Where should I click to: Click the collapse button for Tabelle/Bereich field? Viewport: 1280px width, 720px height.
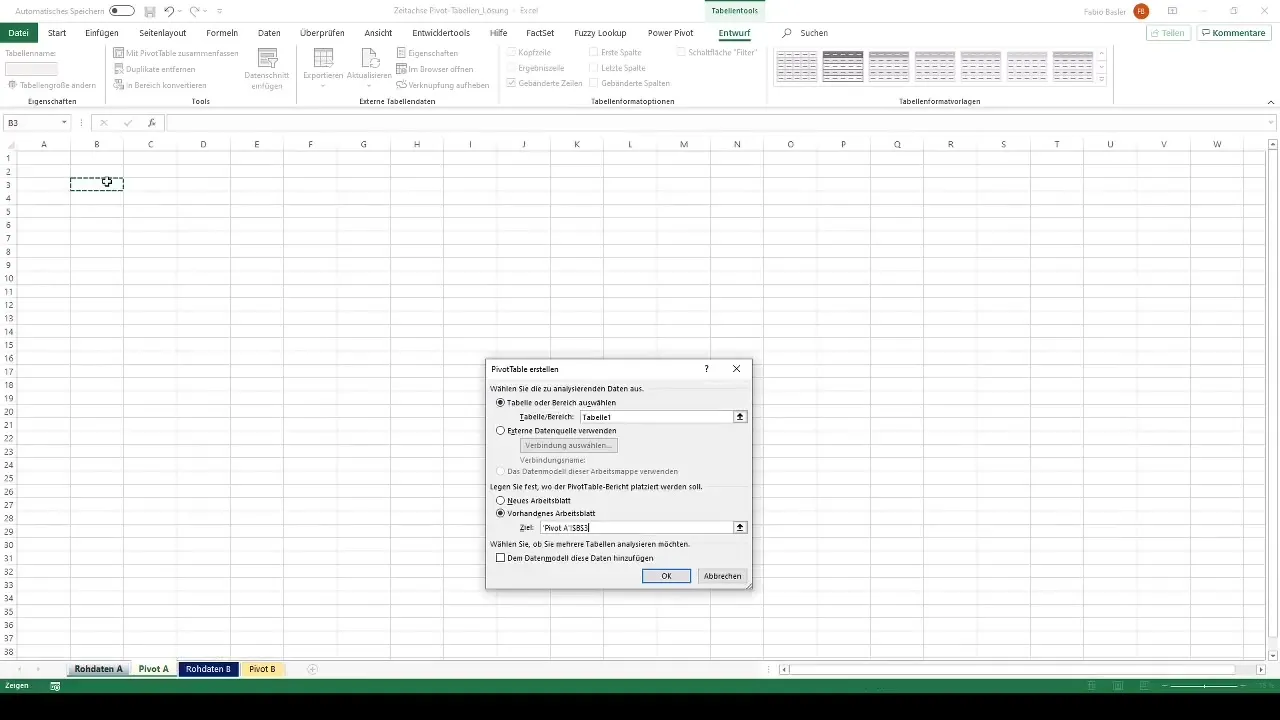740,417
